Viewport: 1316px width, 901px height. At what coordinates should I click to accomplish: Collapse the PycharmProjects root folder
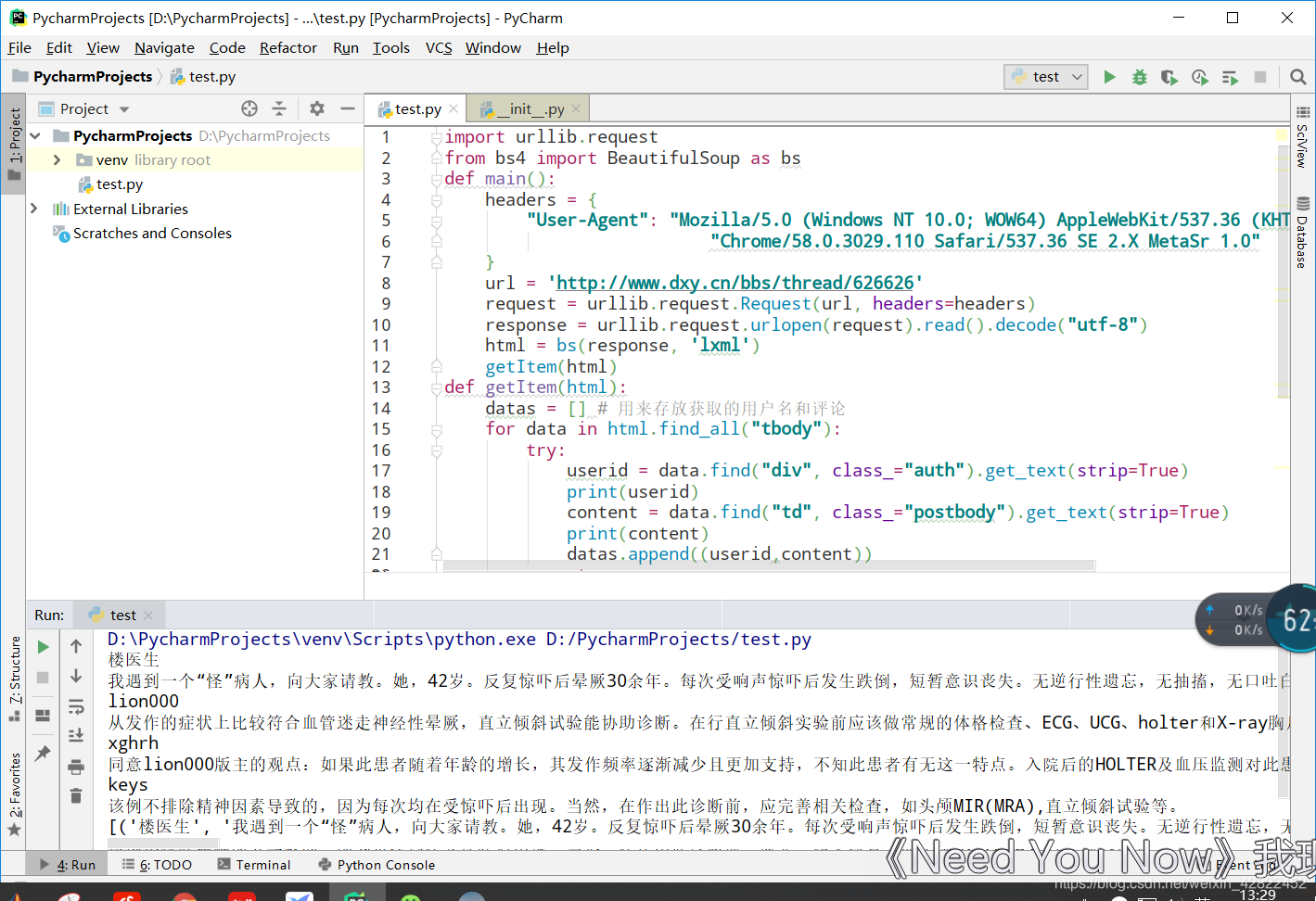tap(35, 135)
